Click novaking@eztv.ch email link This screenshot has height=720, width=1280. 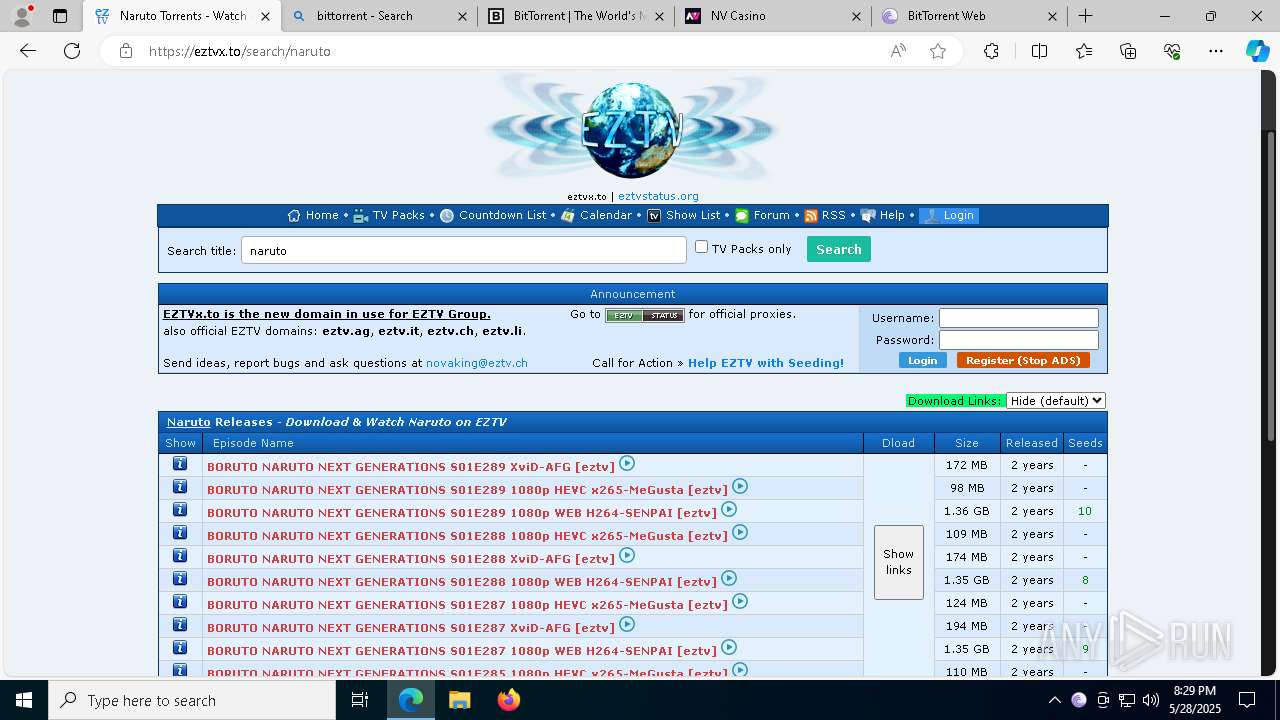click(x=477, y=363)
